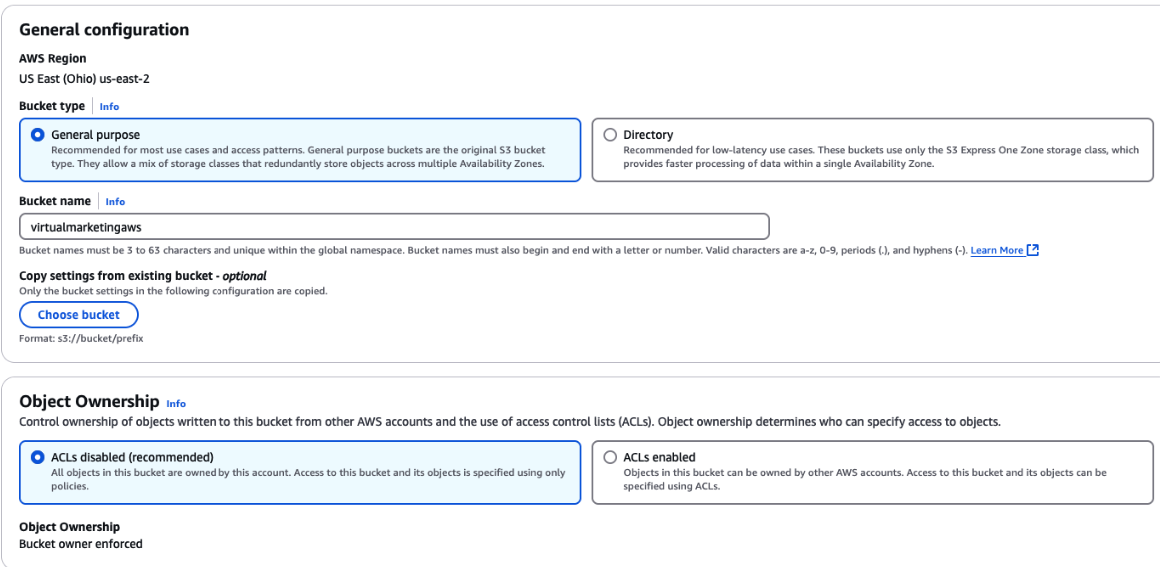Focus the Bucket name input field
1160x567 pixels.
tap(394, 227)
